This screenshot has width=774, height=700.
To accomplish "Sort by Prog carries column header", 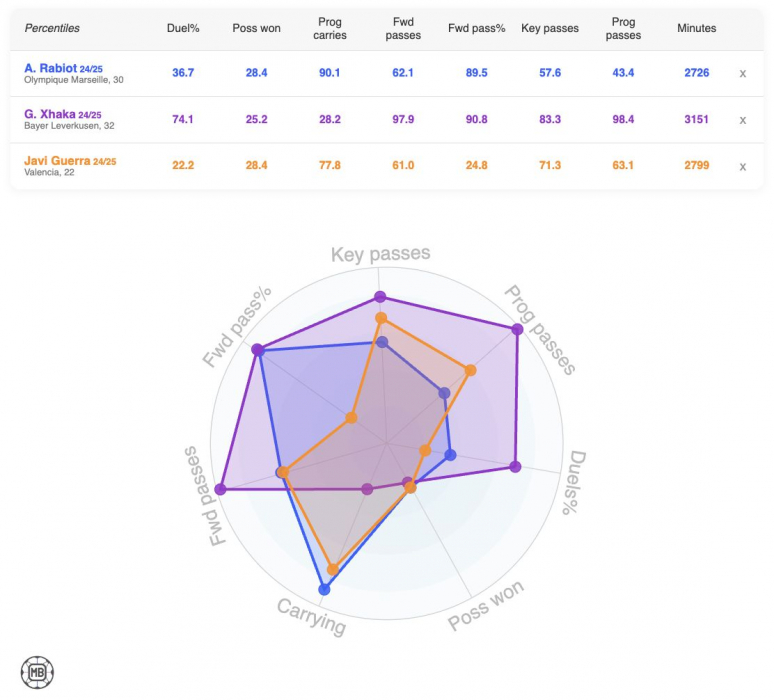I will click(x=330, y=28).
